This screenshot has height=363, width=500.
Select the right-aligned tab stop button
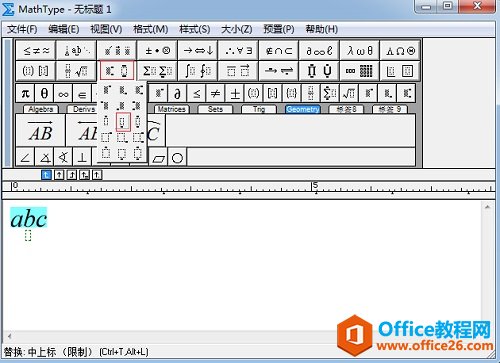(72, 175)
